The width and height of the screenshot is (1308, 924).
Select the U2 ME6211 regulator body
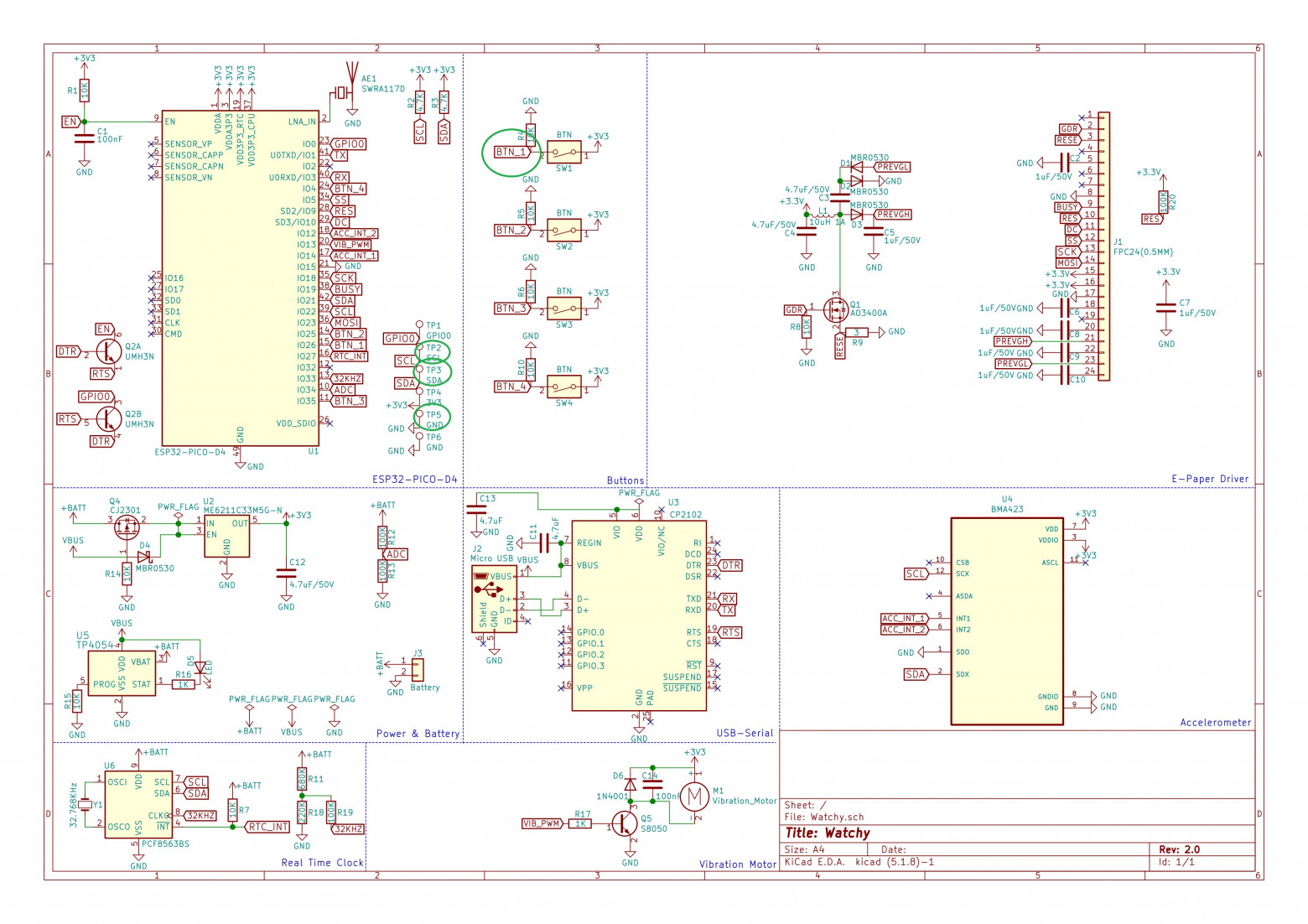point(227,536)
